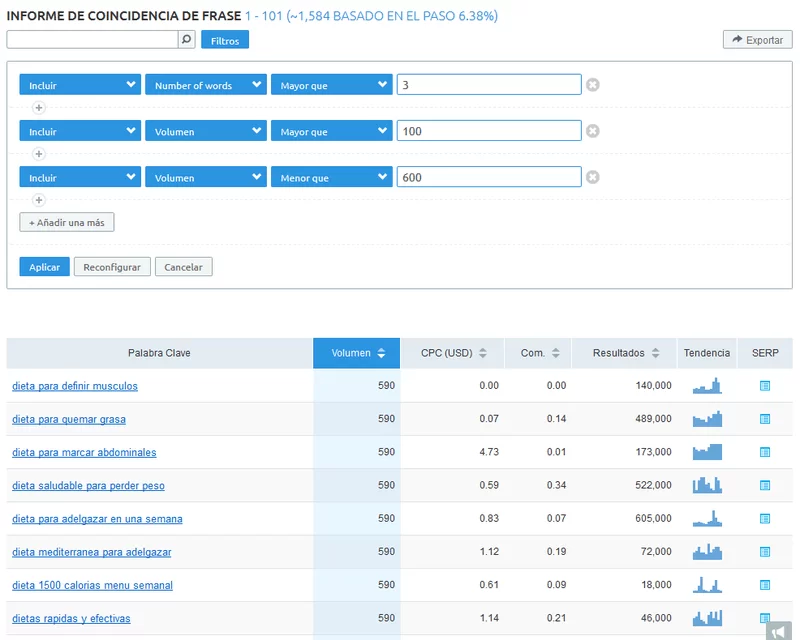The width and height of the screenshot is (800, 640).
Task: Open keyword dieta para adelgazar en una semana
Action: pyautogui.click(x=97, y=519)
